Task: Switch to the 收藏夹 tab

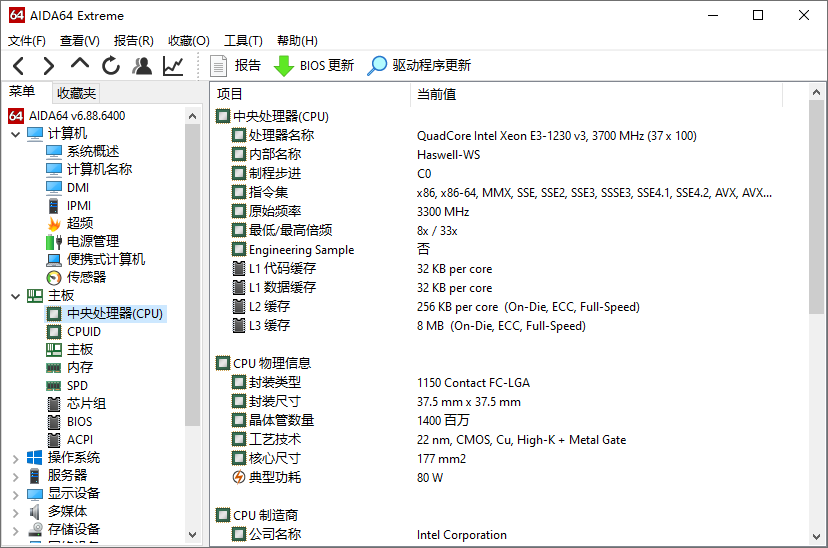Action: [x=76, y=93]
